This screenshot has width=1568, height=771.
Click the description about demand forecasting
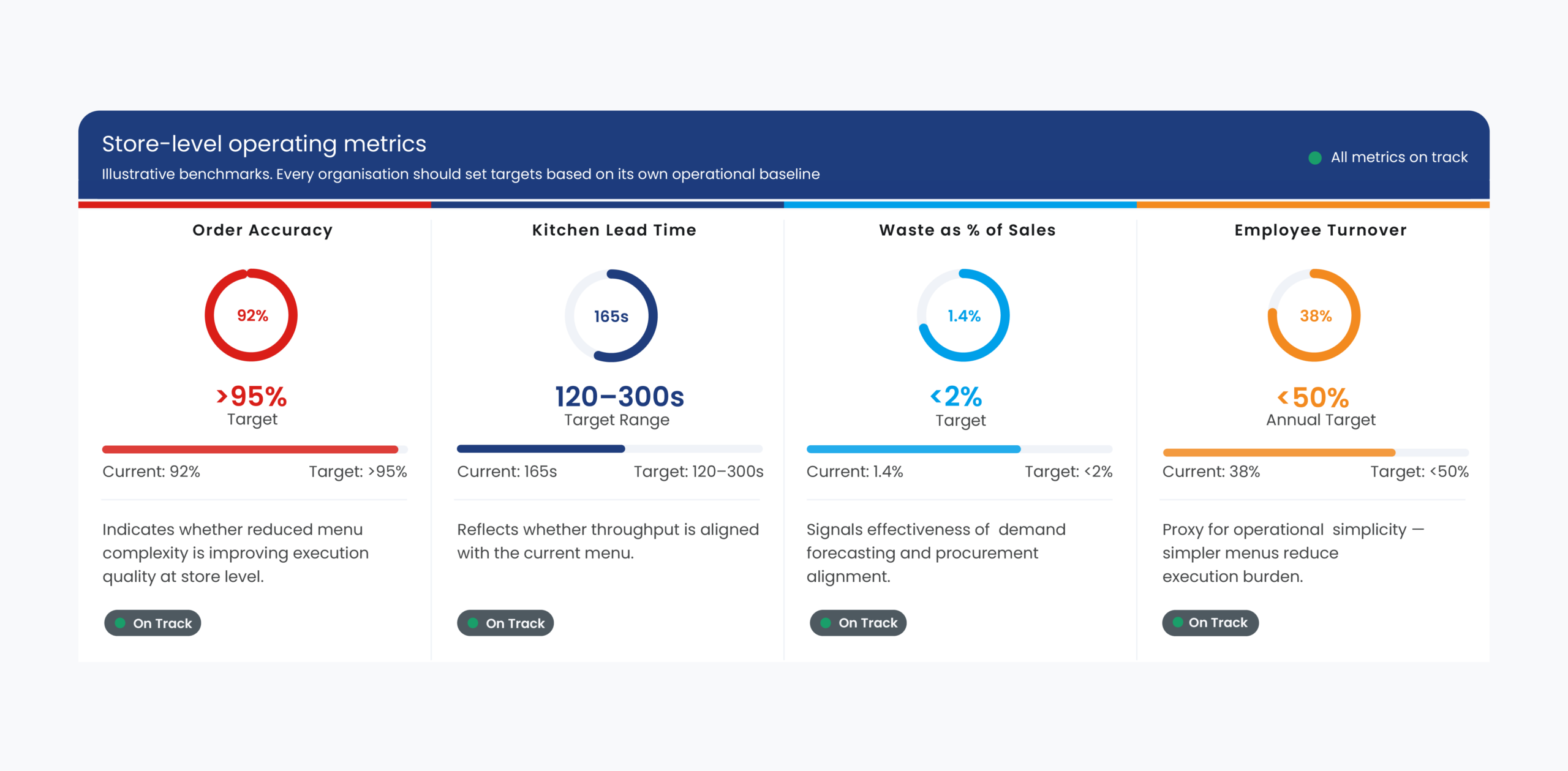point(936,553)
